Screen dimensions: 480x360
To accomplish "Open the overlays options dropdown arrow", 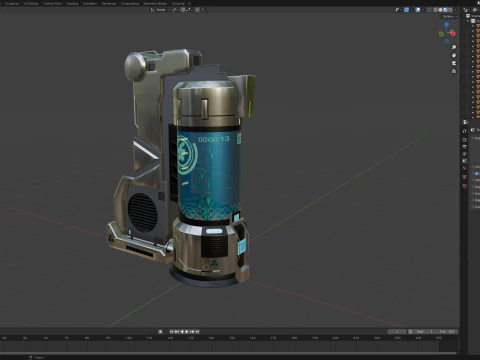I will pos(423,10).
